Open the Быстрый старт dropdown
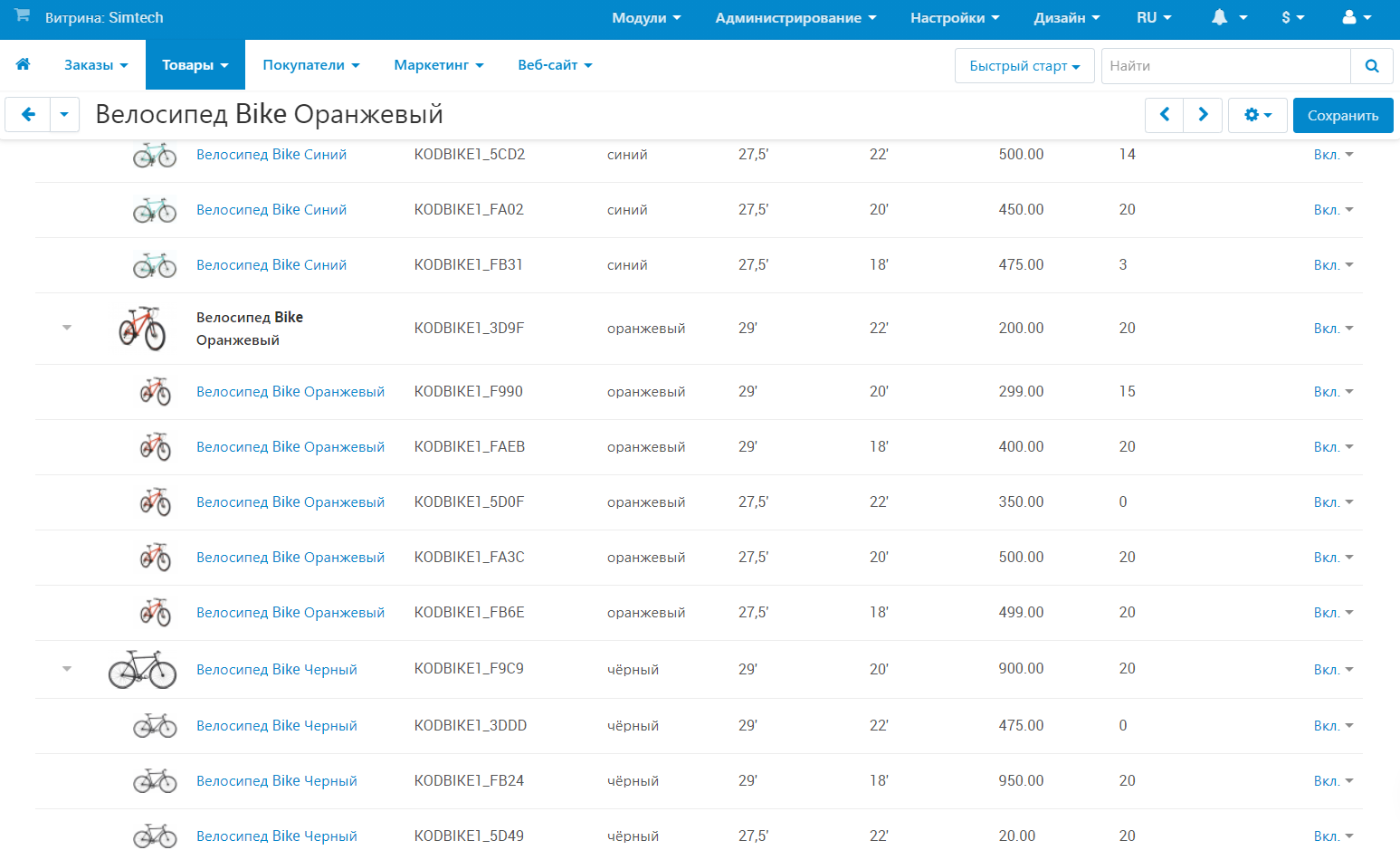Viewport: 1400px width, 850px height. pos(1024,66)
